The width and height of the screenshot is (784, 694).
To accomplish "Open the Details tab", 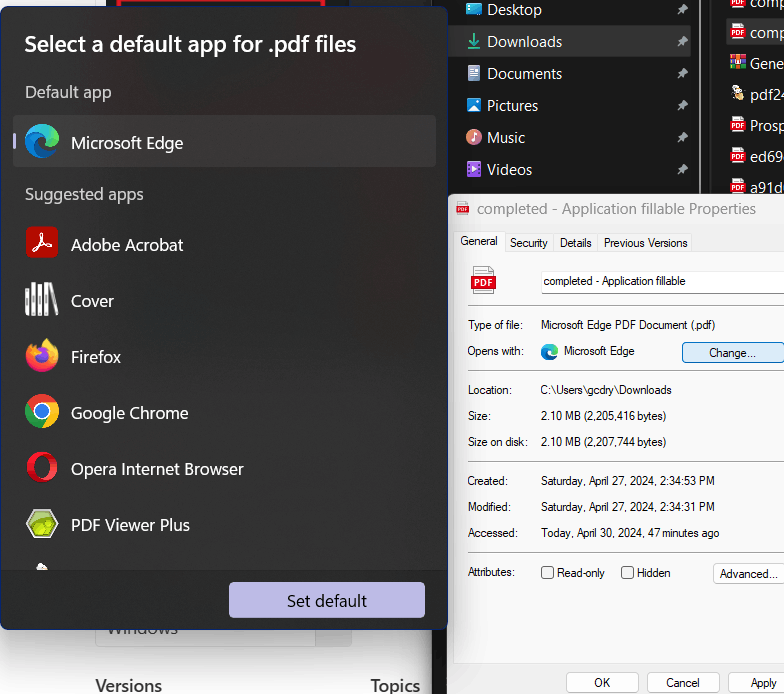I will tap(576, 243).
